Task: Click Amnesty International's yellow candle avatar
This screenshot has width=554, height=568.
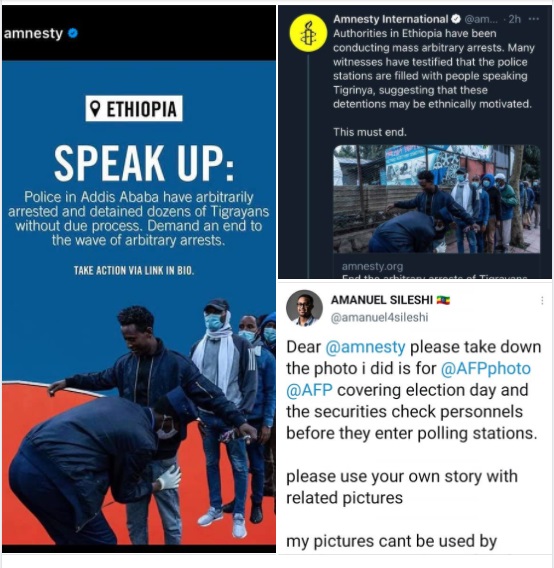Action: [x=308, y=33]
